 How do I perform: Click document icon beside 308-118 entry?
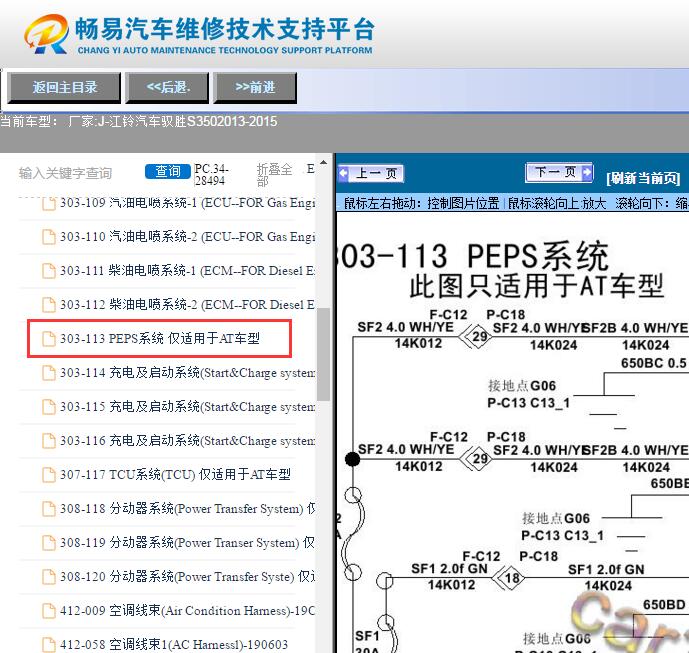pos(49,508)
